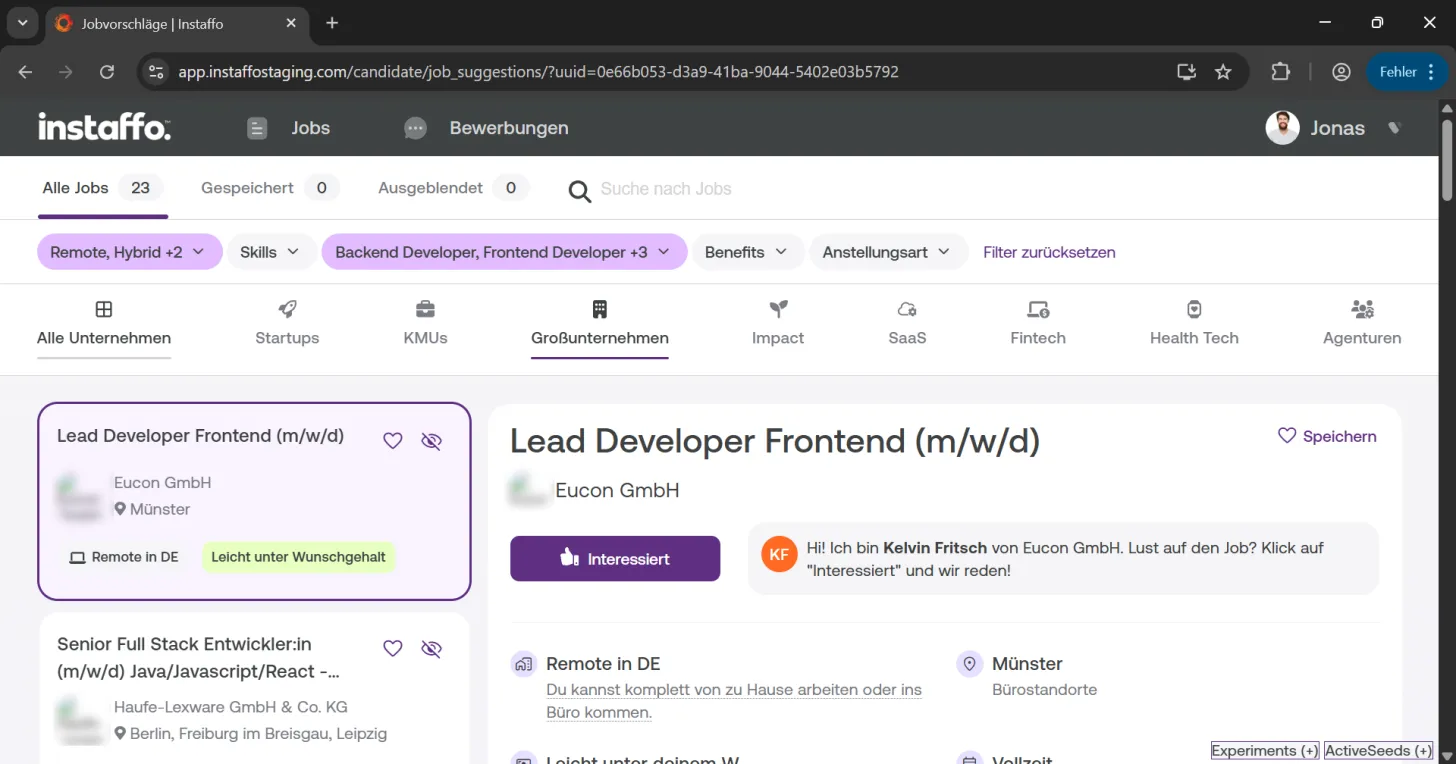The image size is (1456, 764).
Task: Open the Bewerbungen navigation item
Action: tap(486, 128)
